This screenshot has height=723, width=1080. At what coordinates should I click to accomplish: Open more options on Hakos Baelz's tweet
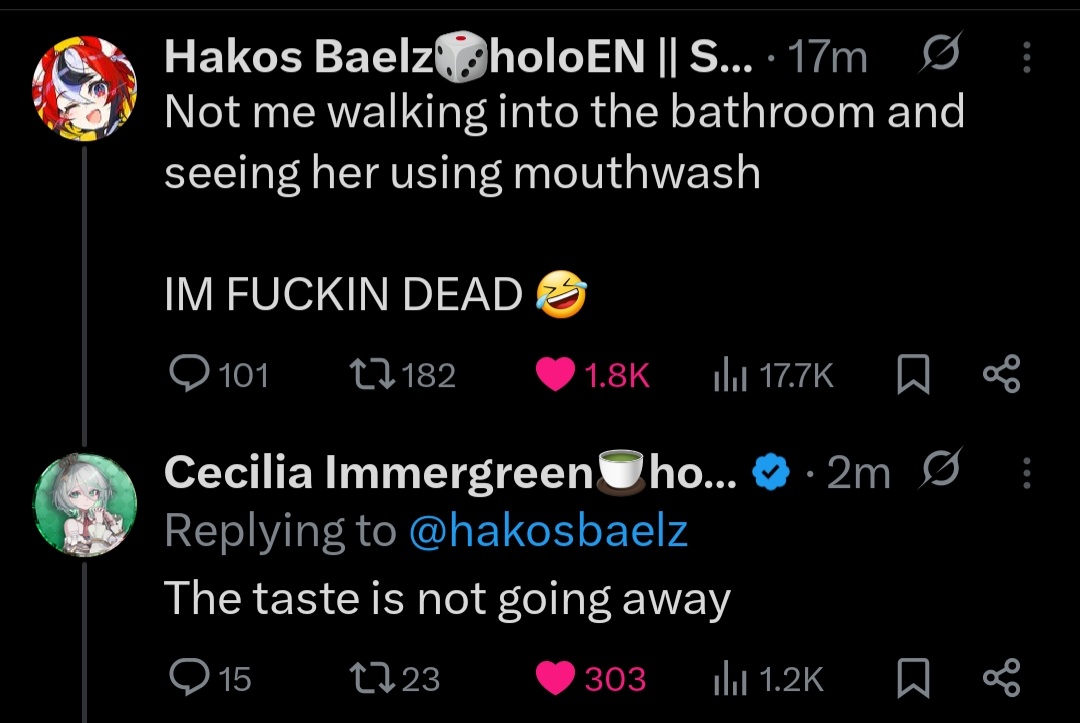(1026, 57)
